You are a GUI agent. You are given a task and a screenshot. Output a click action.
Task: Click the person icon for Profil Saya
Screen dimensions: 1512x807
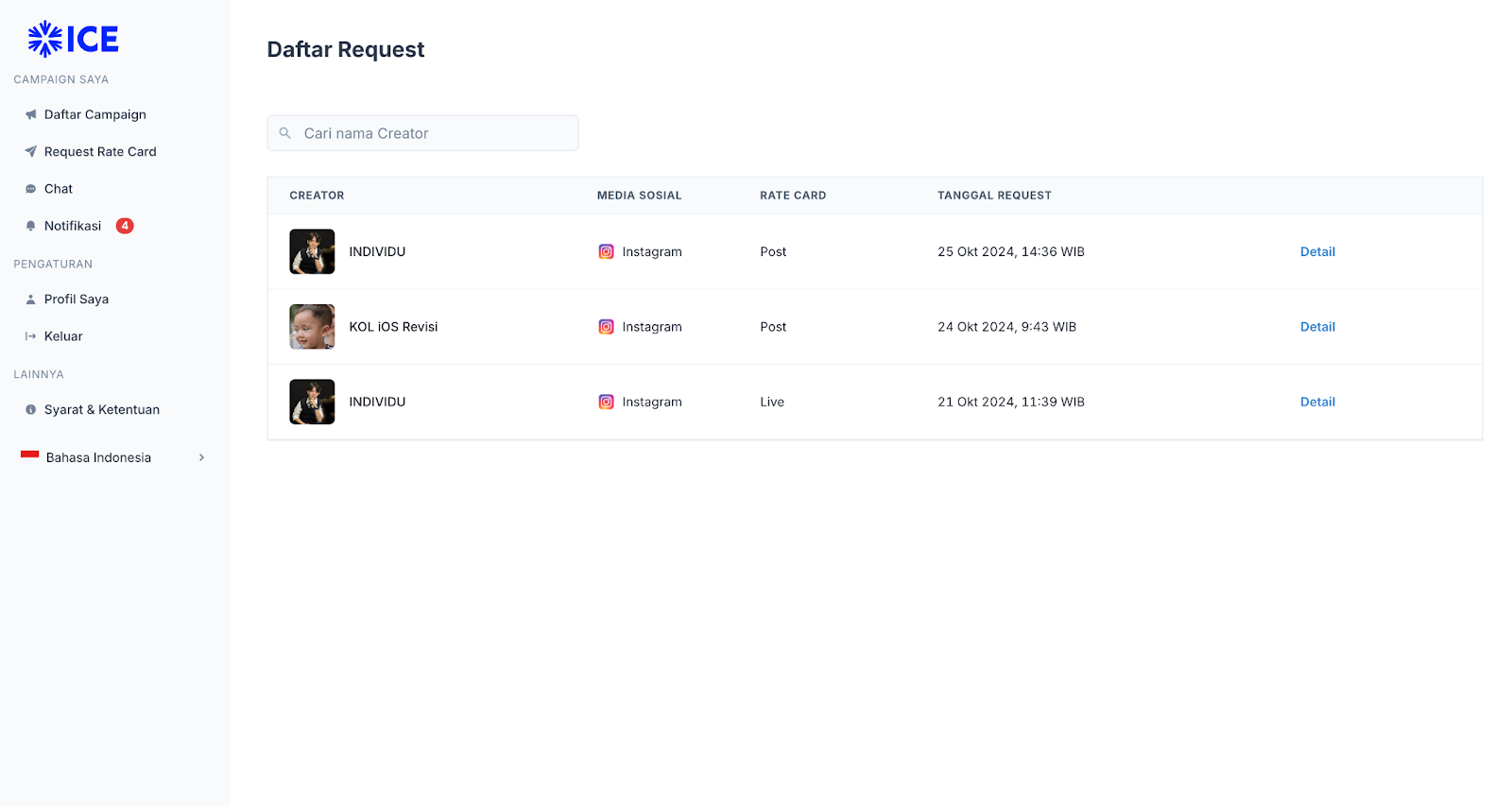tap(30, 300)
